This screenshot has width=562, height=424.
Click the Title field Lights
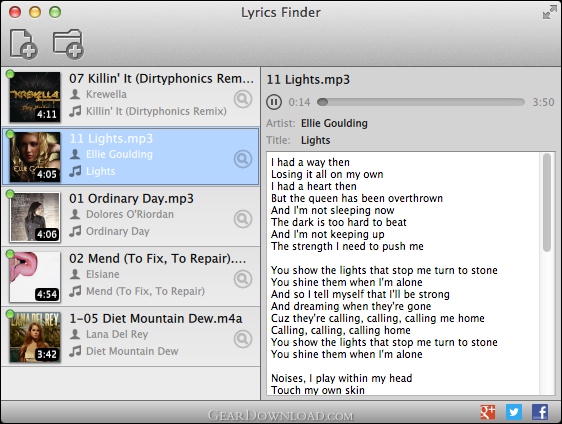315,140
